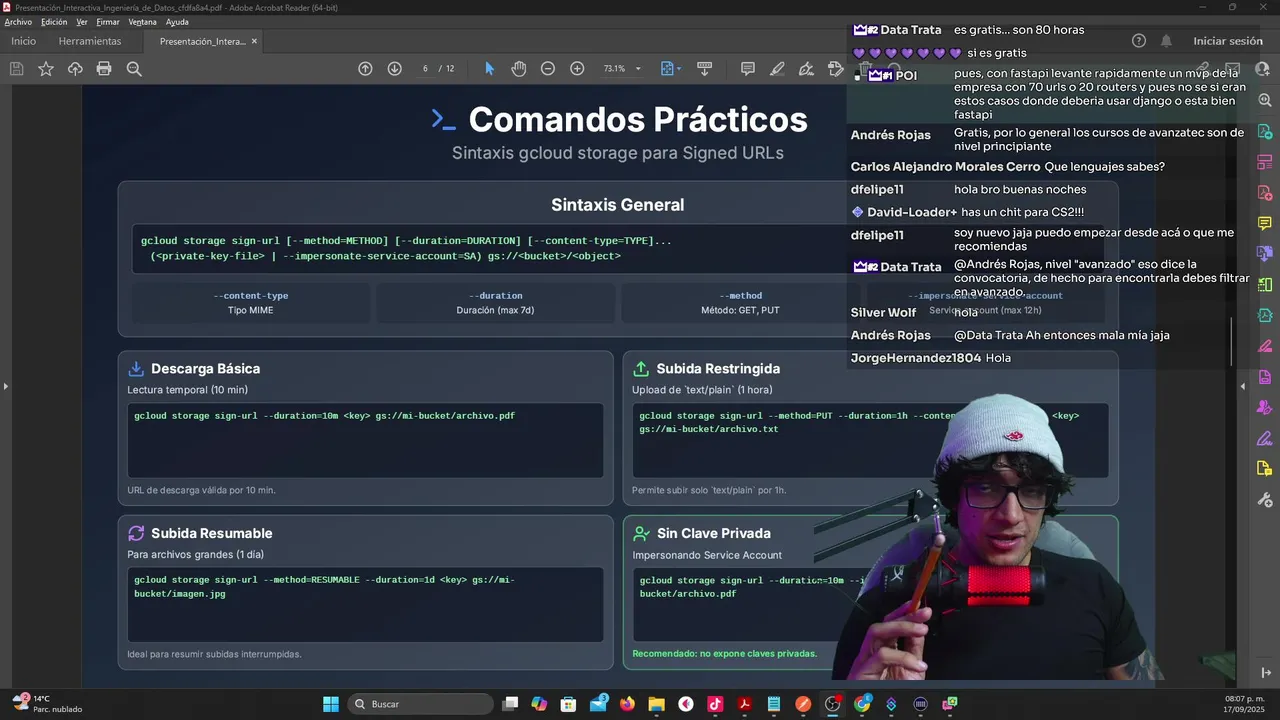Screen dimensions: 1280x720
Task: Zoom in with the plus button
Action: coord(577,69)
